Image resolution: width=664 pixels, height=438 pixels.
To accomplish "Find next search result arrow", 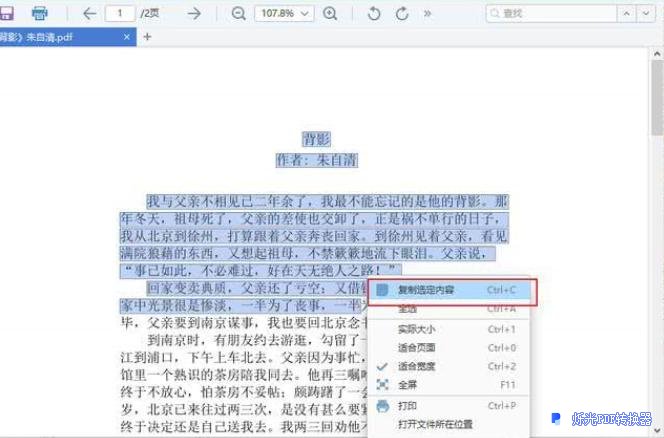I will pos(646,14).
